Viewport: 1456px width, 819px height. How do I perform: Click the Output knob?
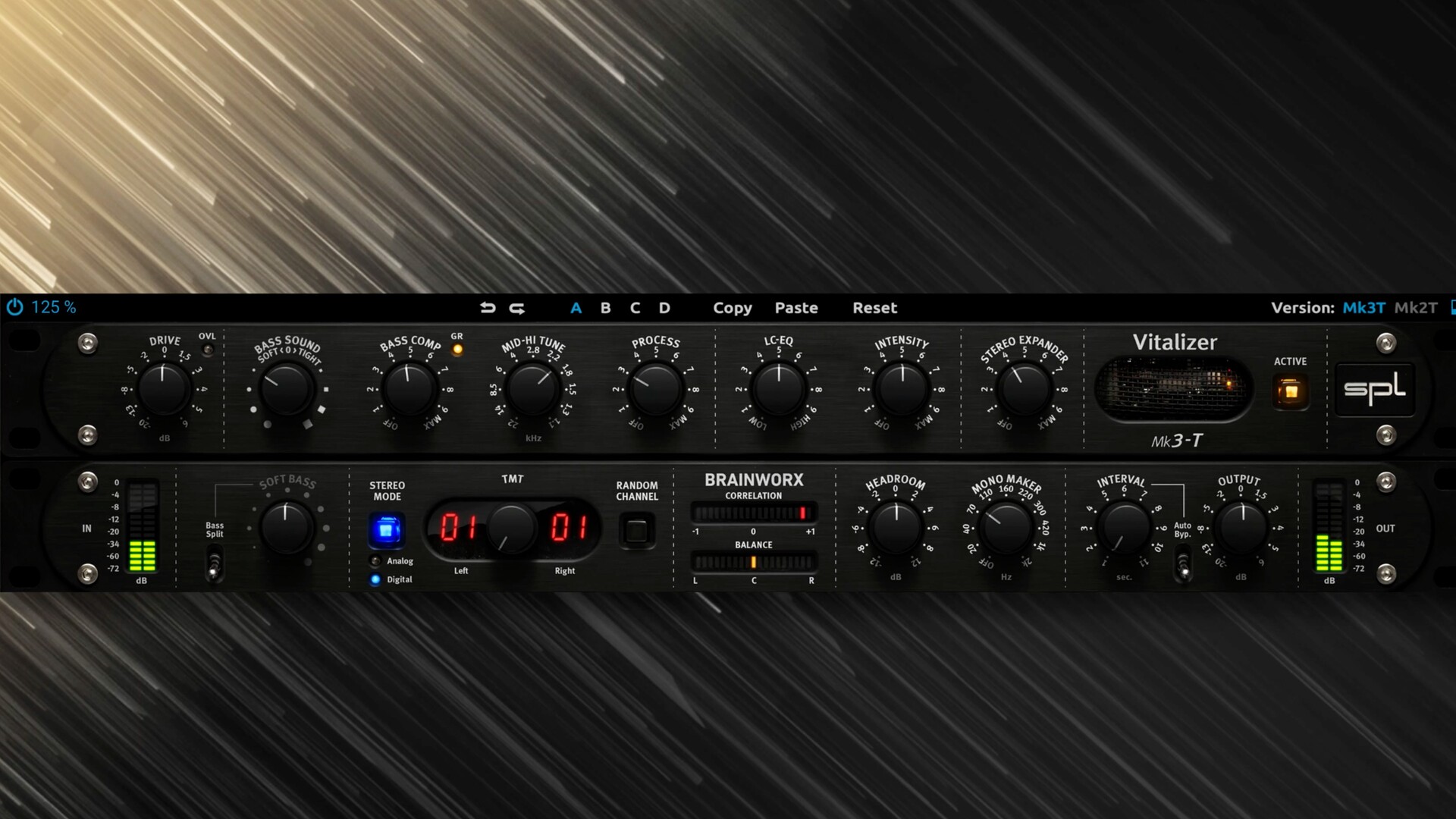pyautogui.click(x=1242, y=527)
